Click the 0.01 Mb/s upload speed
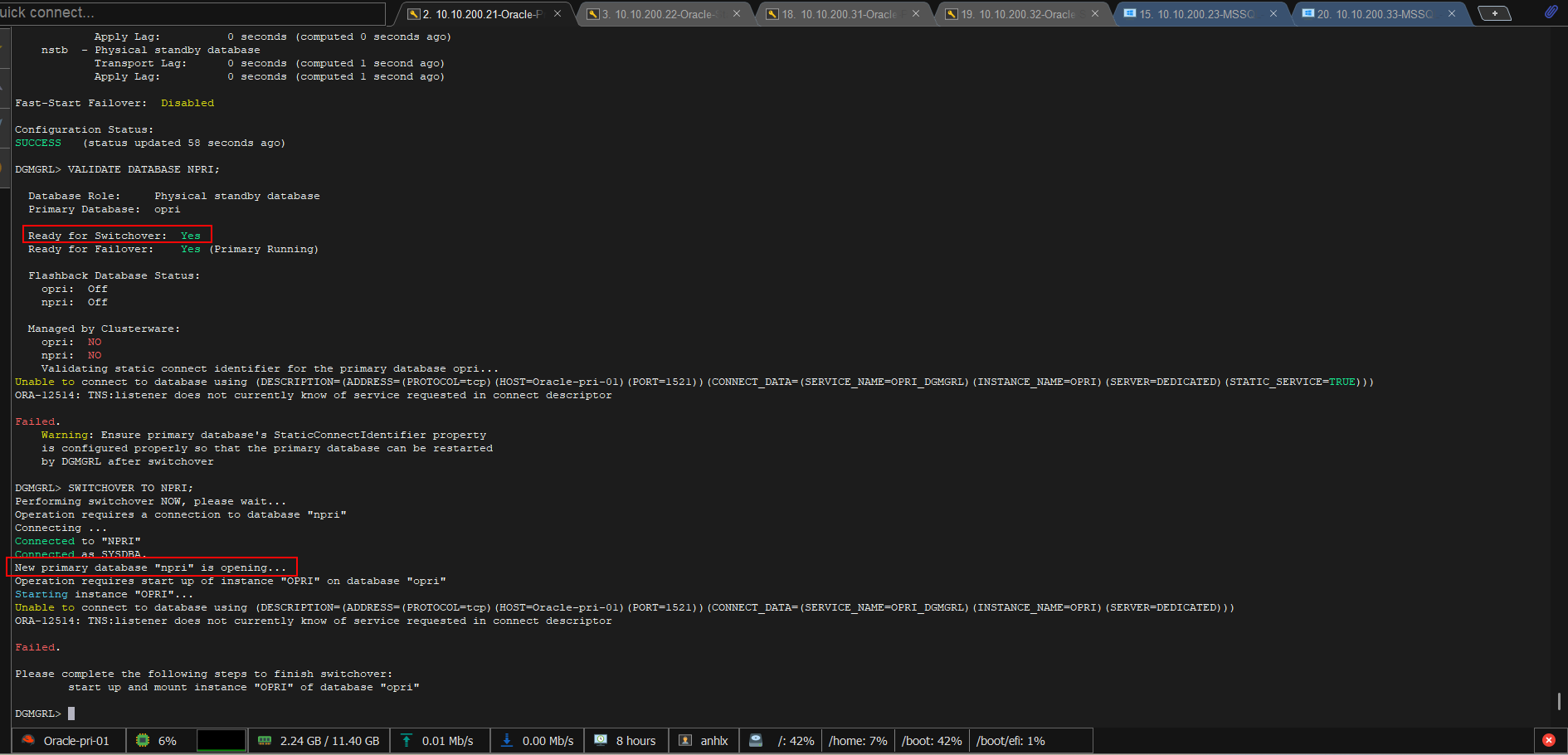The image size is (1568, 755). (448, 741)
